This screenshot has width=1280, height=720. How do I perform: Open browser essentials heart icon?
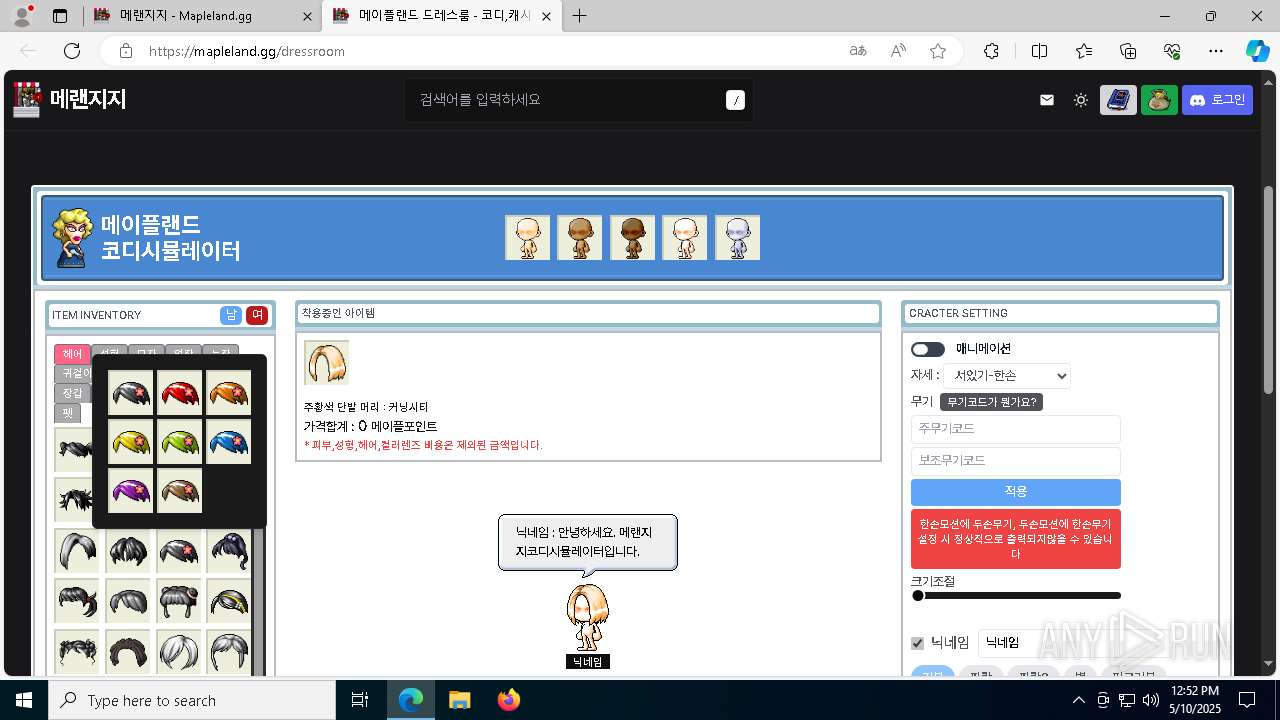tap(1172, 51)
